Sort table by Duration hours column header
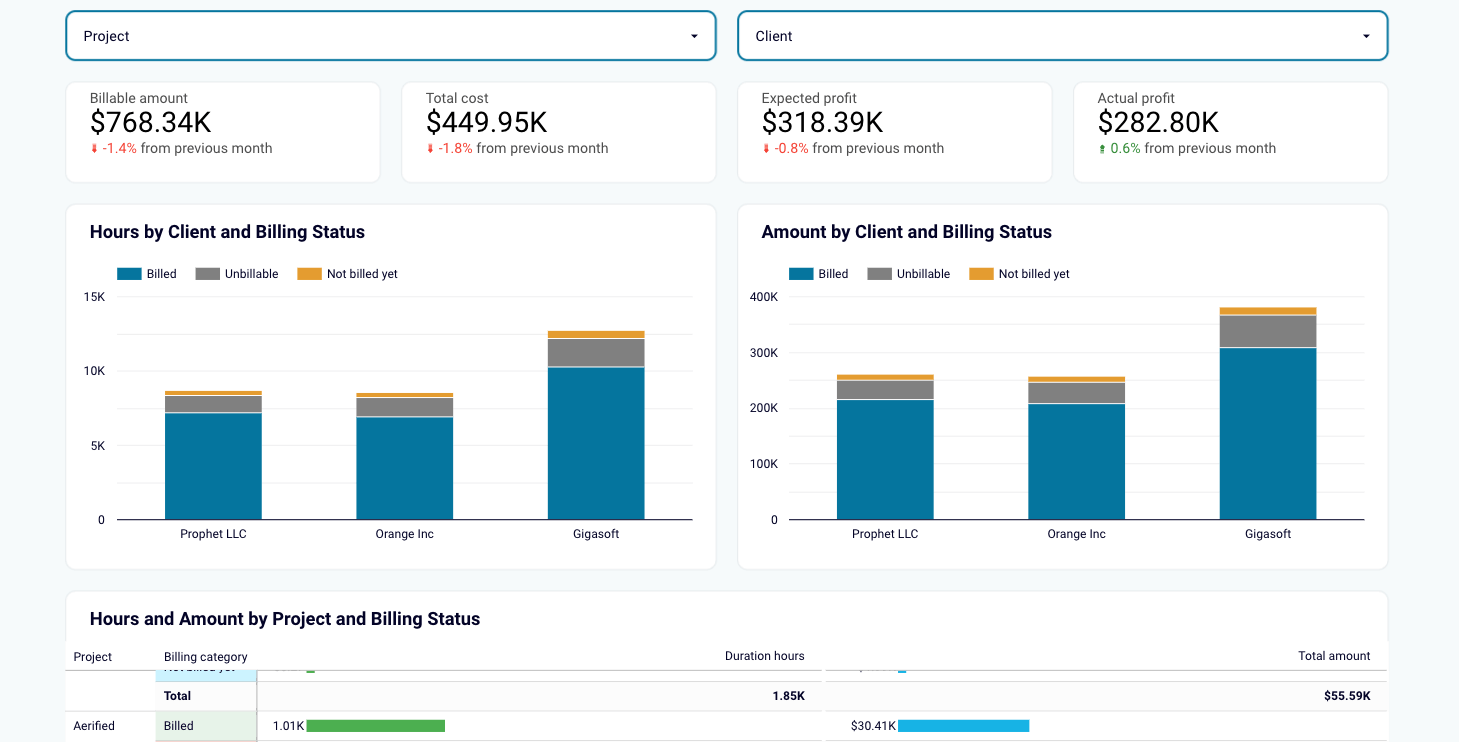Viewport: 1459px width, 742px height. (x=765, y=656)
